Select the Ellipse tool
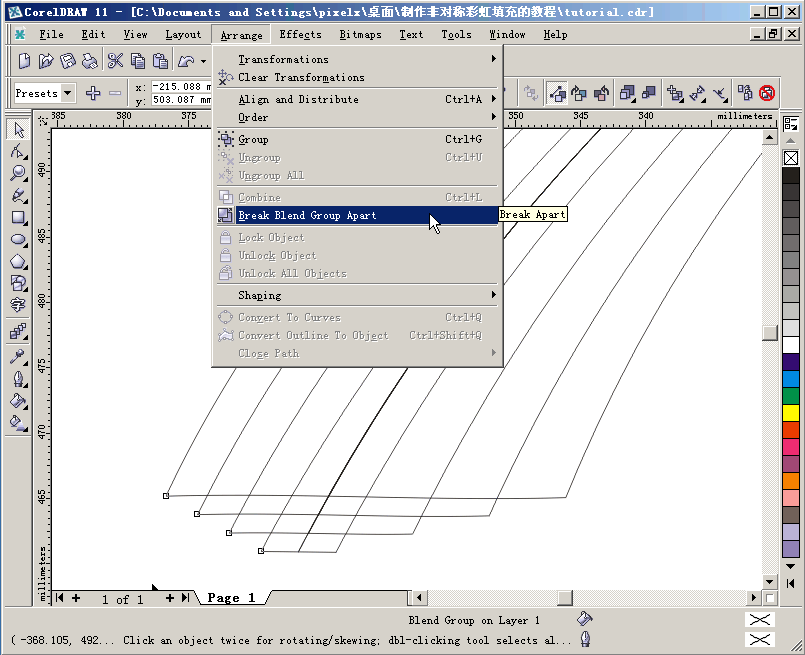This screenshot has width=805, height=655. tap(18, 240)
